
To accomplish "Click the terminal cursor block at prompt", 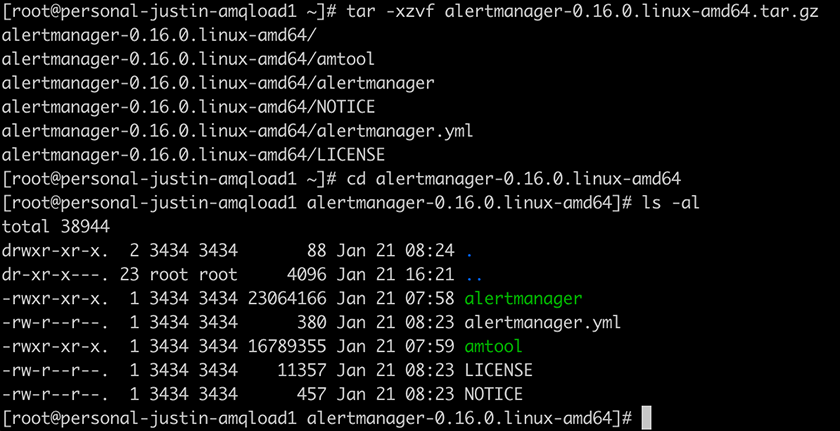I will [646, 418].
